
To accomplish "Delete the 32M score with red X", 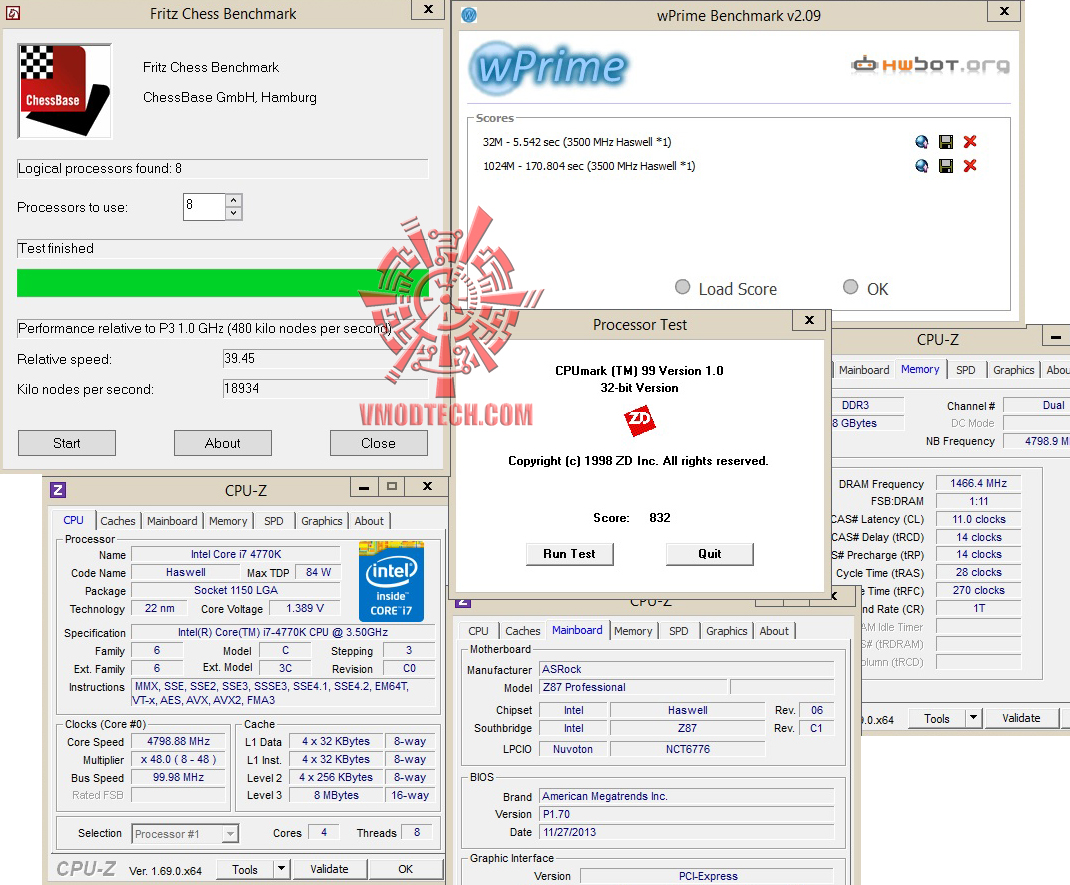I will pos(970,142).
